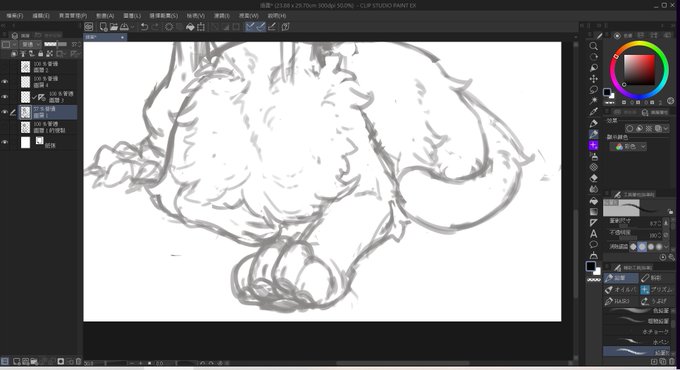Screen dimensions: 680x370
Task: Click the main drawing color swatch below tools
Action: point(591,266)
